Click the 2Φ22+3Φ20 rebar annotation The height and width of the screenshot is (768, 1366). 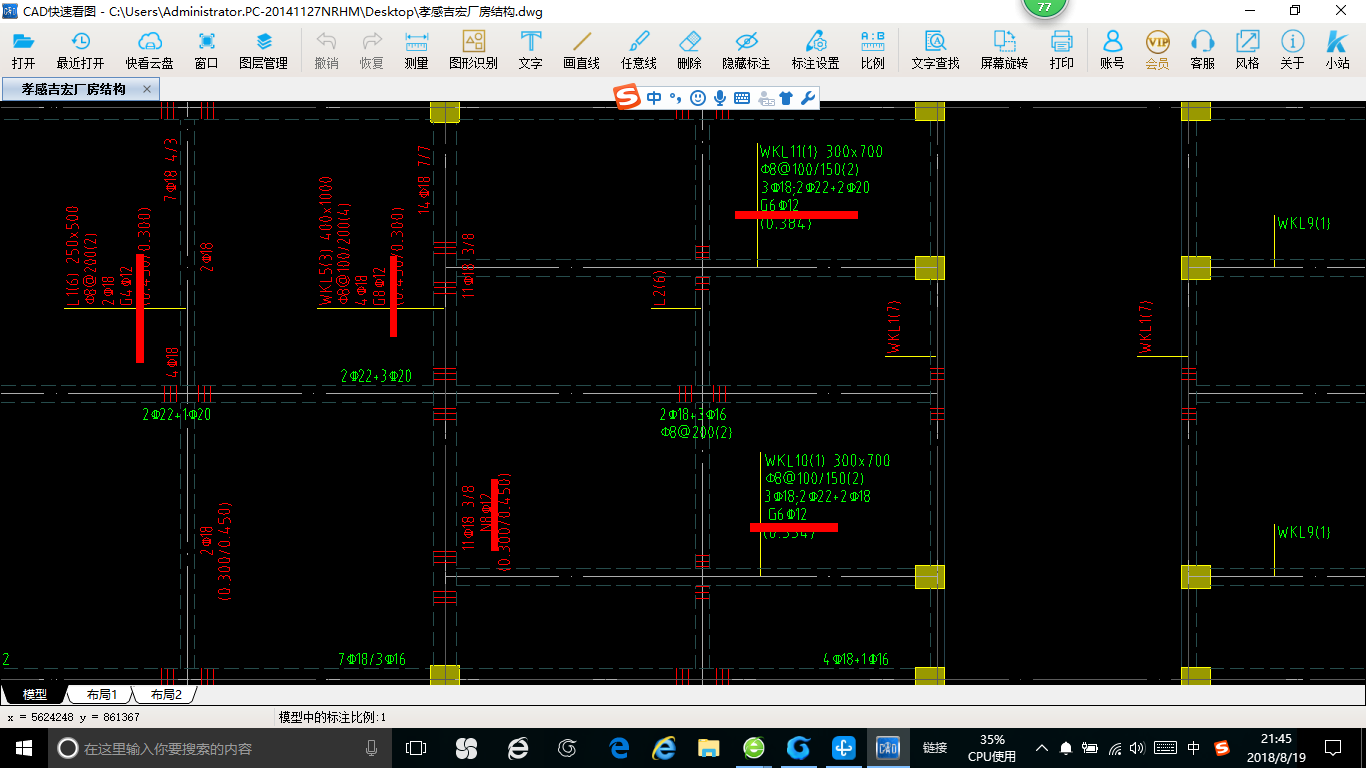click(376, 376)
